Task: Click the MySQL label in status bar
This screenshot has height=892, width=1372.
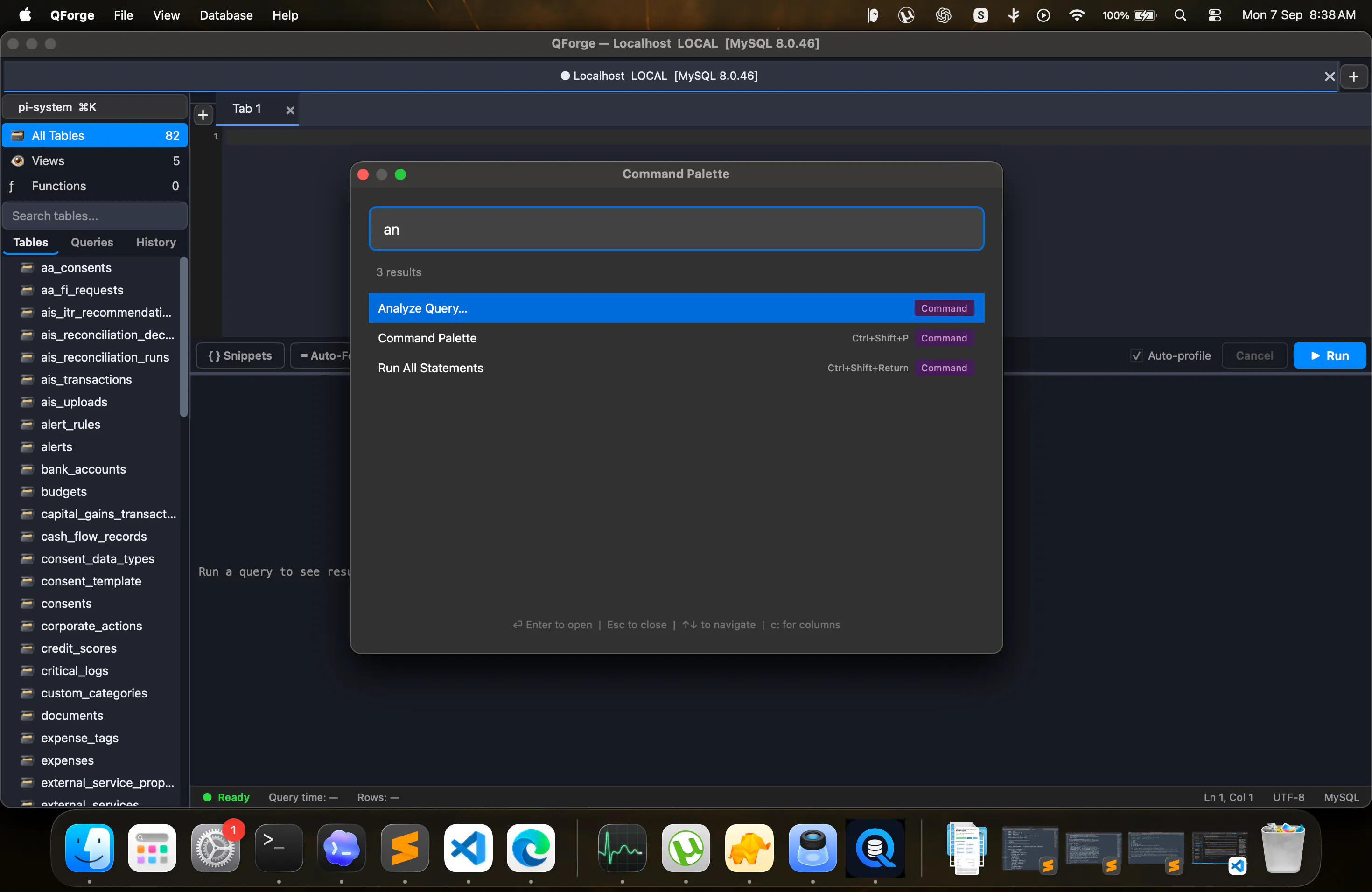Action: click(1341, 797)
